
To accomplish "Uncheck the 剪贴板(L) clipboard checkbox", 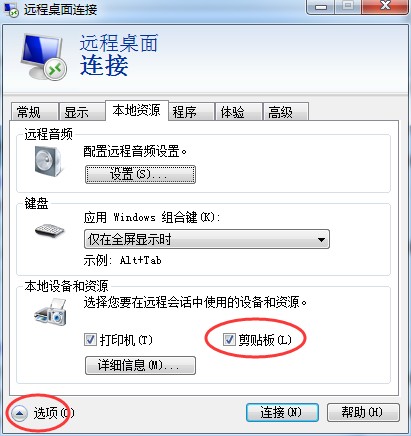I will [x=229, y=340].
